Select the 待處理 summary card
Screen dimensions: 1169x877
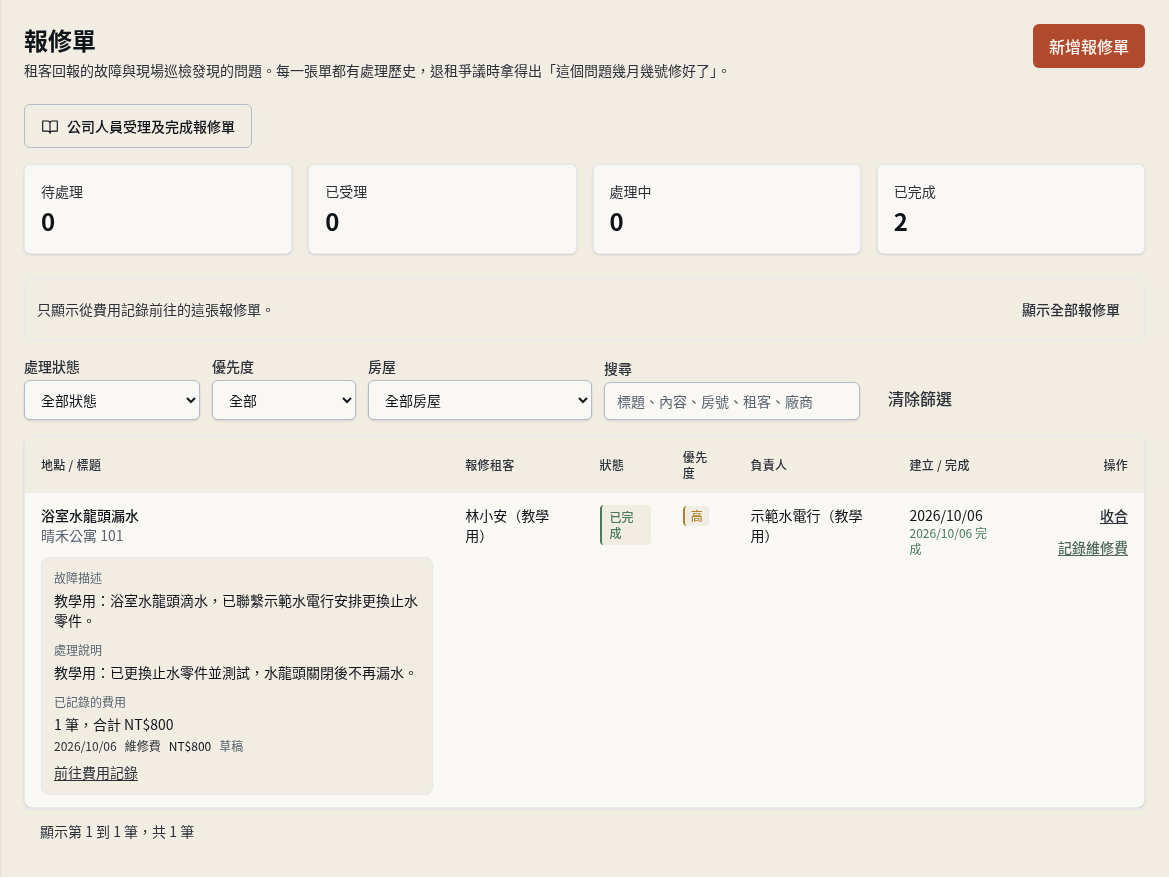coord(158,210)
